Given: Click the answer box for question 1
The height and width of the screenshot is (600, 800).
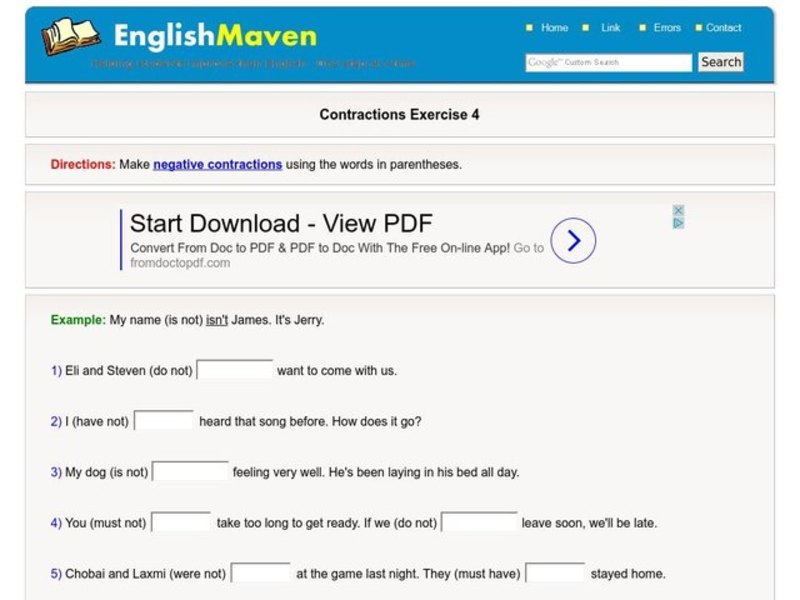Looking at the screenshot, I should coord(236,369).
